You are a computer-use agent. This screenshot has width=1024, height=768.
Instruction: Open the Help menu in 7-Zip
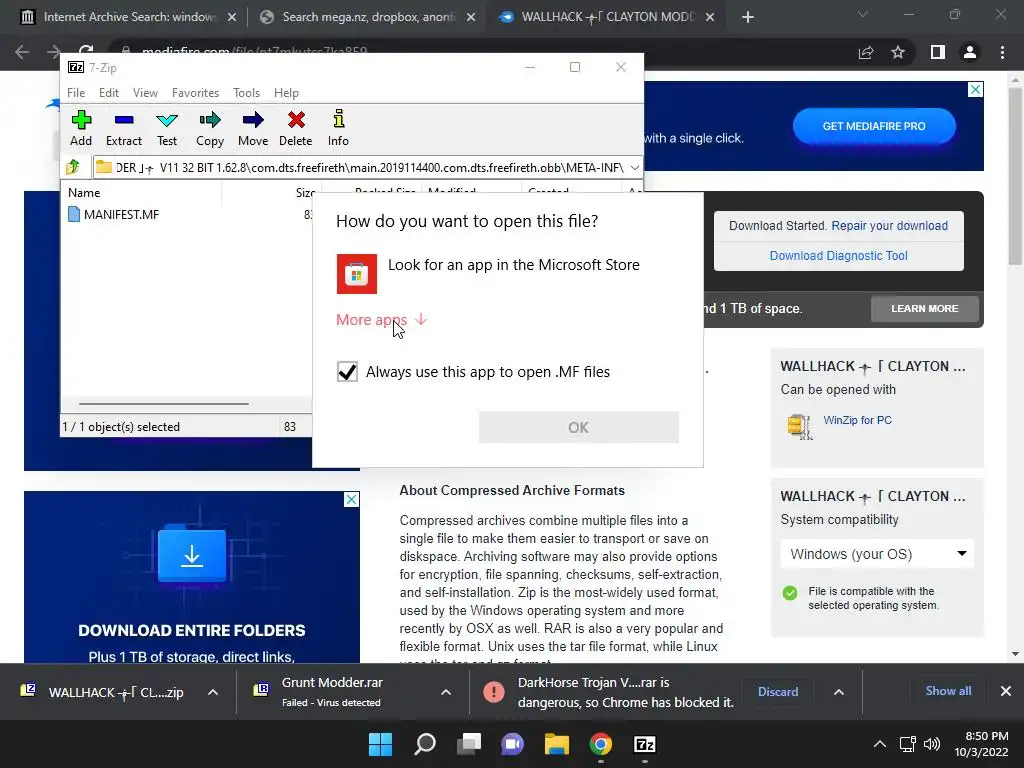286,93
